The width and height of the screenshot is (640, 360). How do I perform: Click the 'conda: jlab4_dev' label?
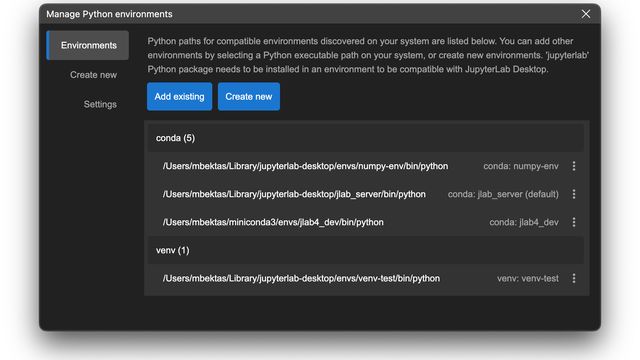524,222
